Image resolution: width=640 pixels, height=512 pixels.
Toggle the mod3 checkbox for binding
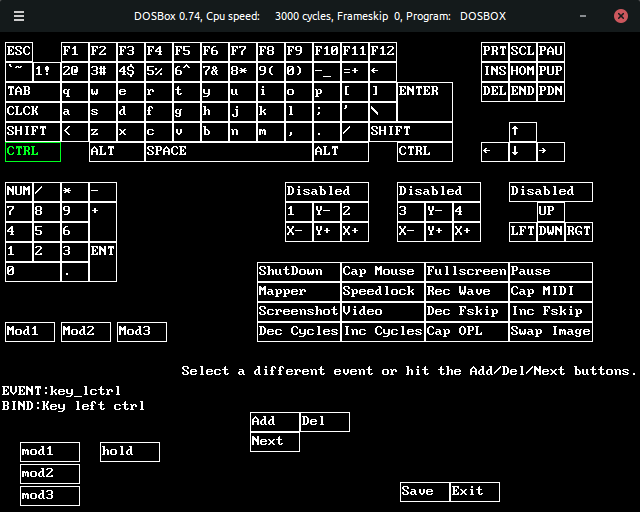(x=50, y=496)
